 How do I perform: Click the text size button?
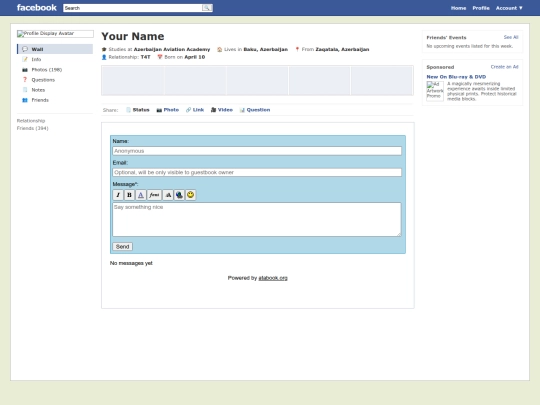168,195
